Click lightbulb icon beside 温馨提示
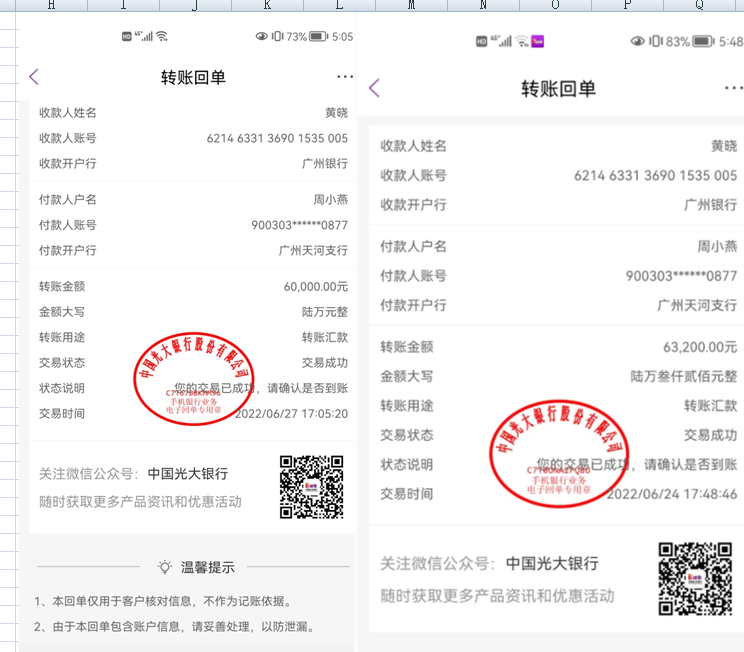 [165, 567]
